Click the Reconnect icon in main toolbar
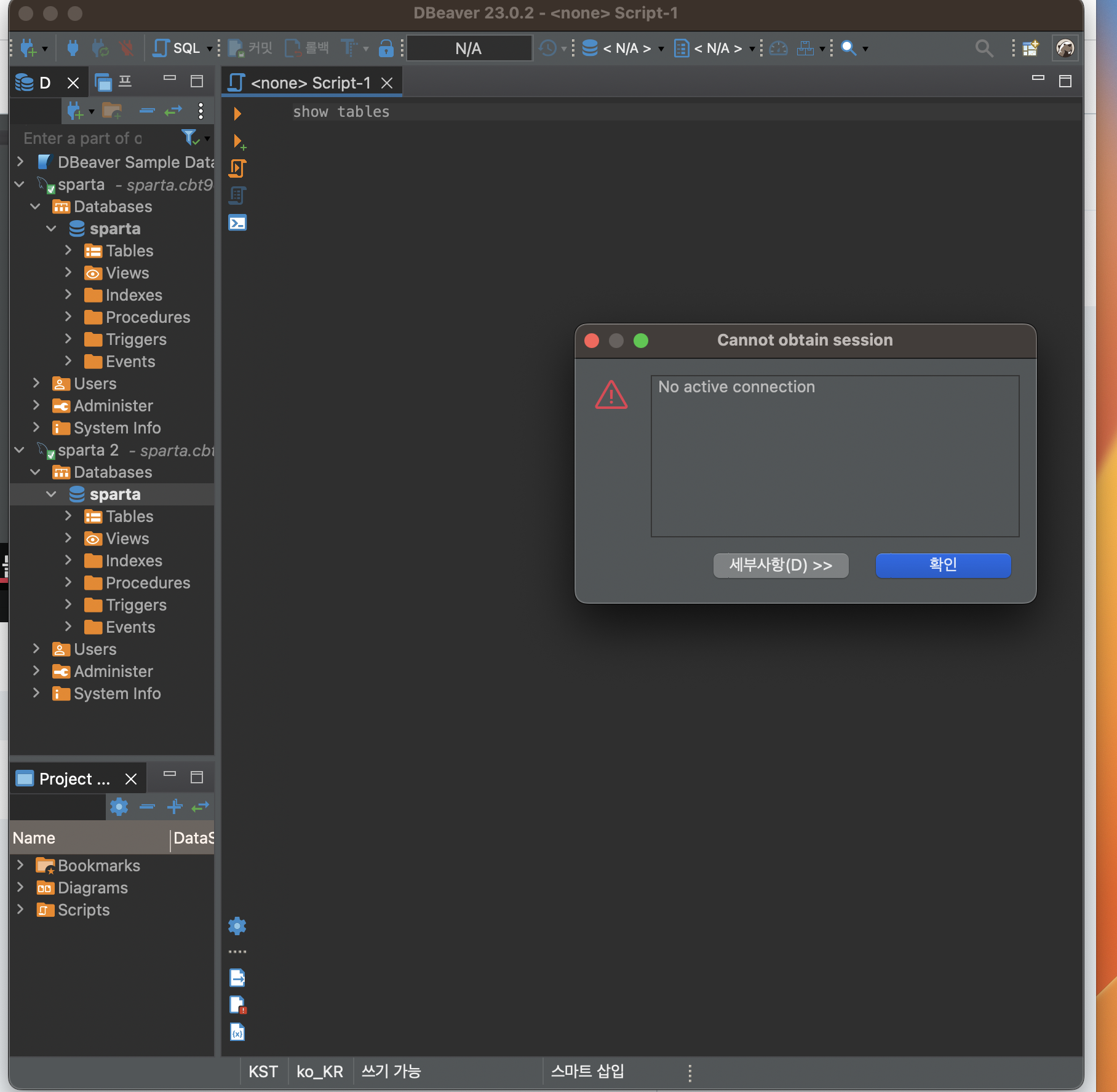The image size is (1117, 1092). tap(100, 48)
